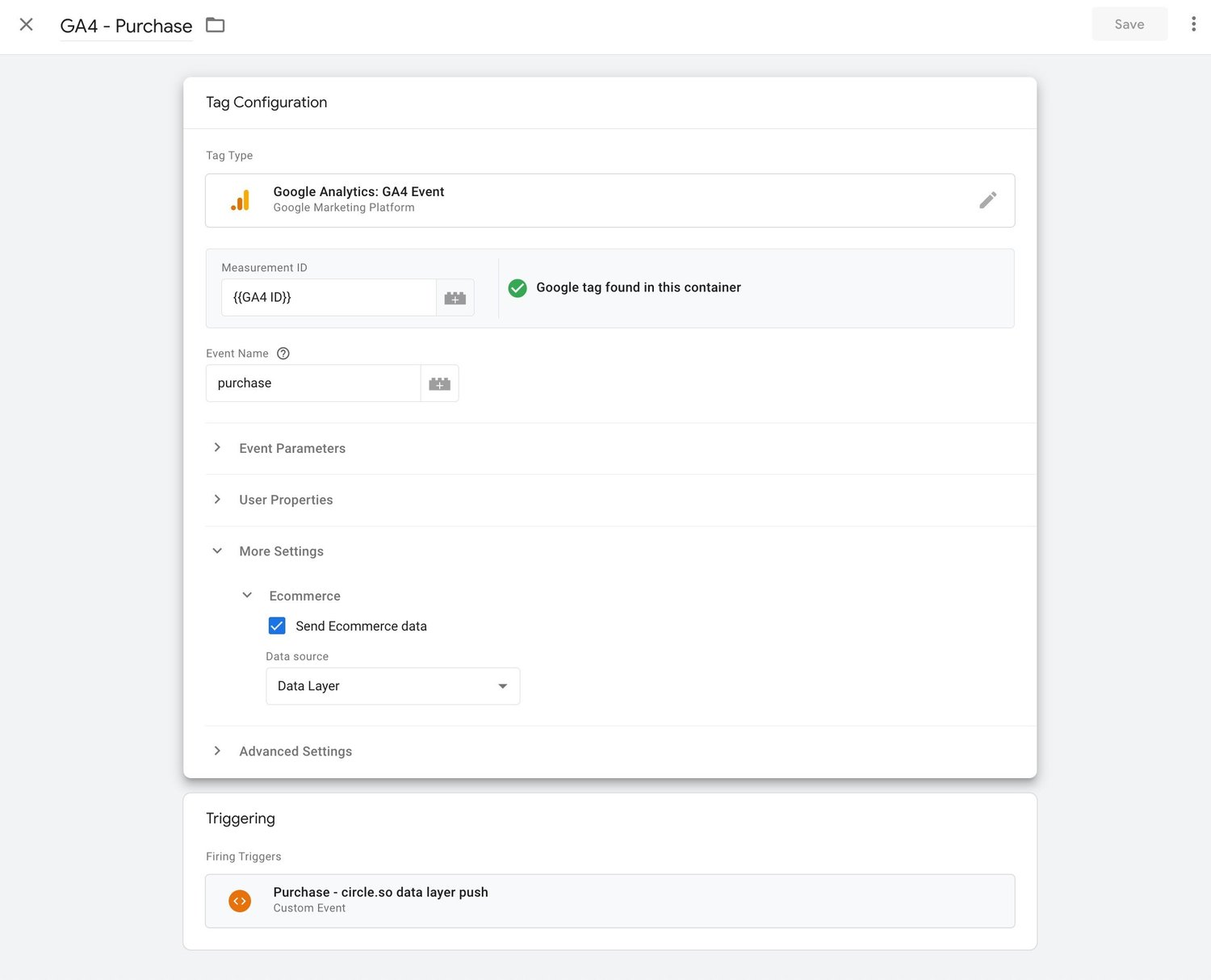Click the Event Name field containing purchase

pyautogui.click(x=313, y=383)
